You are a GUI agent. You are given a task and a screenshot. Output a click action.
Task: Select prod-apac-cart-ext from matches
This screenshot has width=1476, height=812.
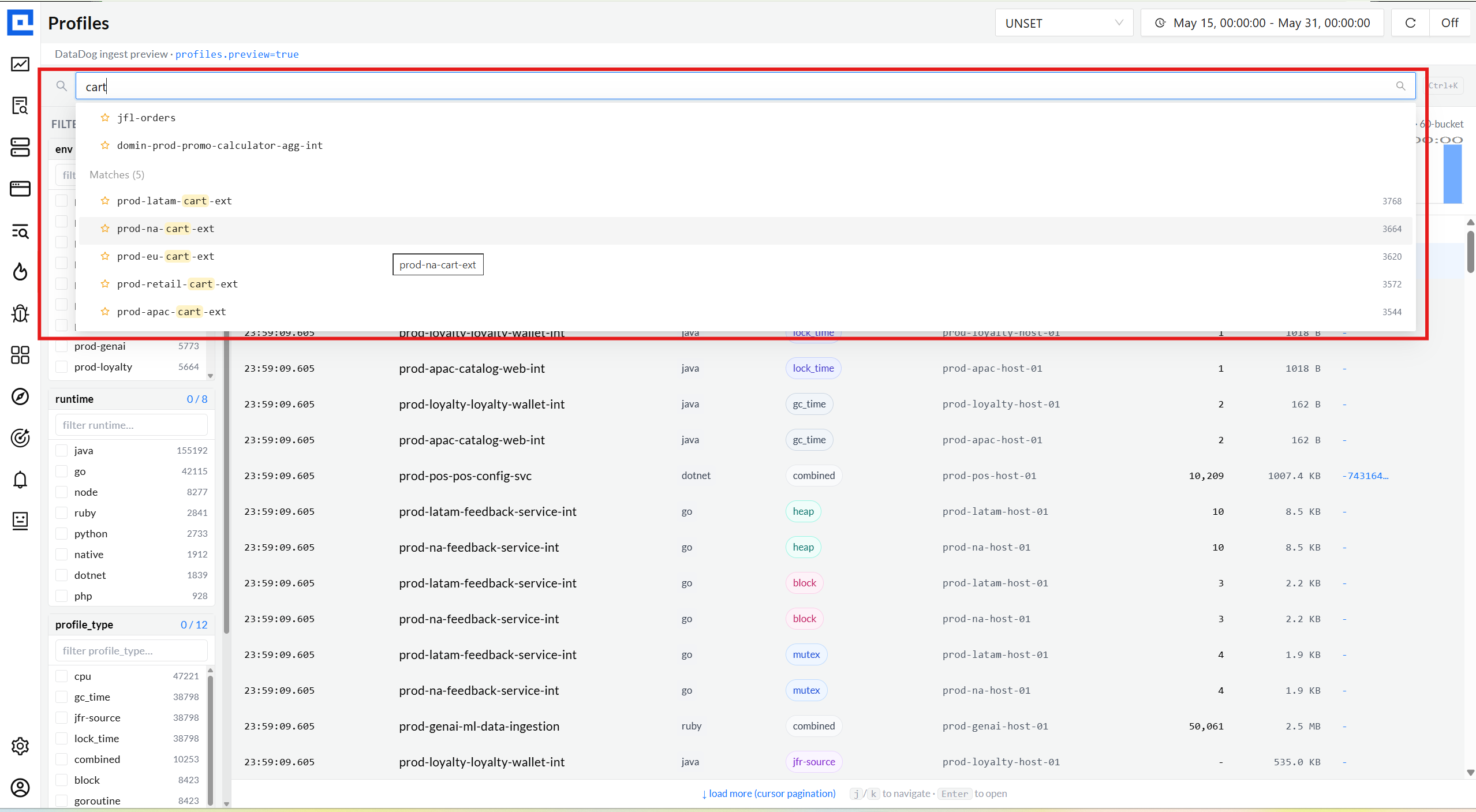(x=745, y=312)
